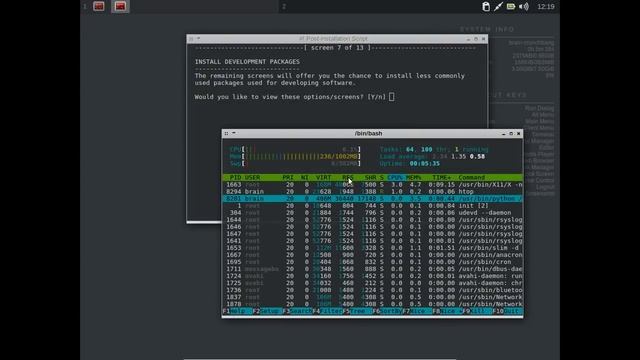640x360 pixels.
Task: Select process 1695 /usr/sbin/cron row
Action: [373, 262]
